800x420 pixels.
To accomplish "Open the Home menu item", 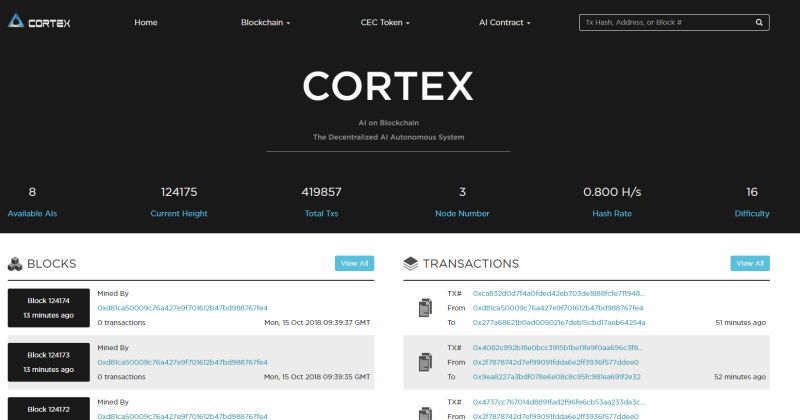I will coord(146,22).
